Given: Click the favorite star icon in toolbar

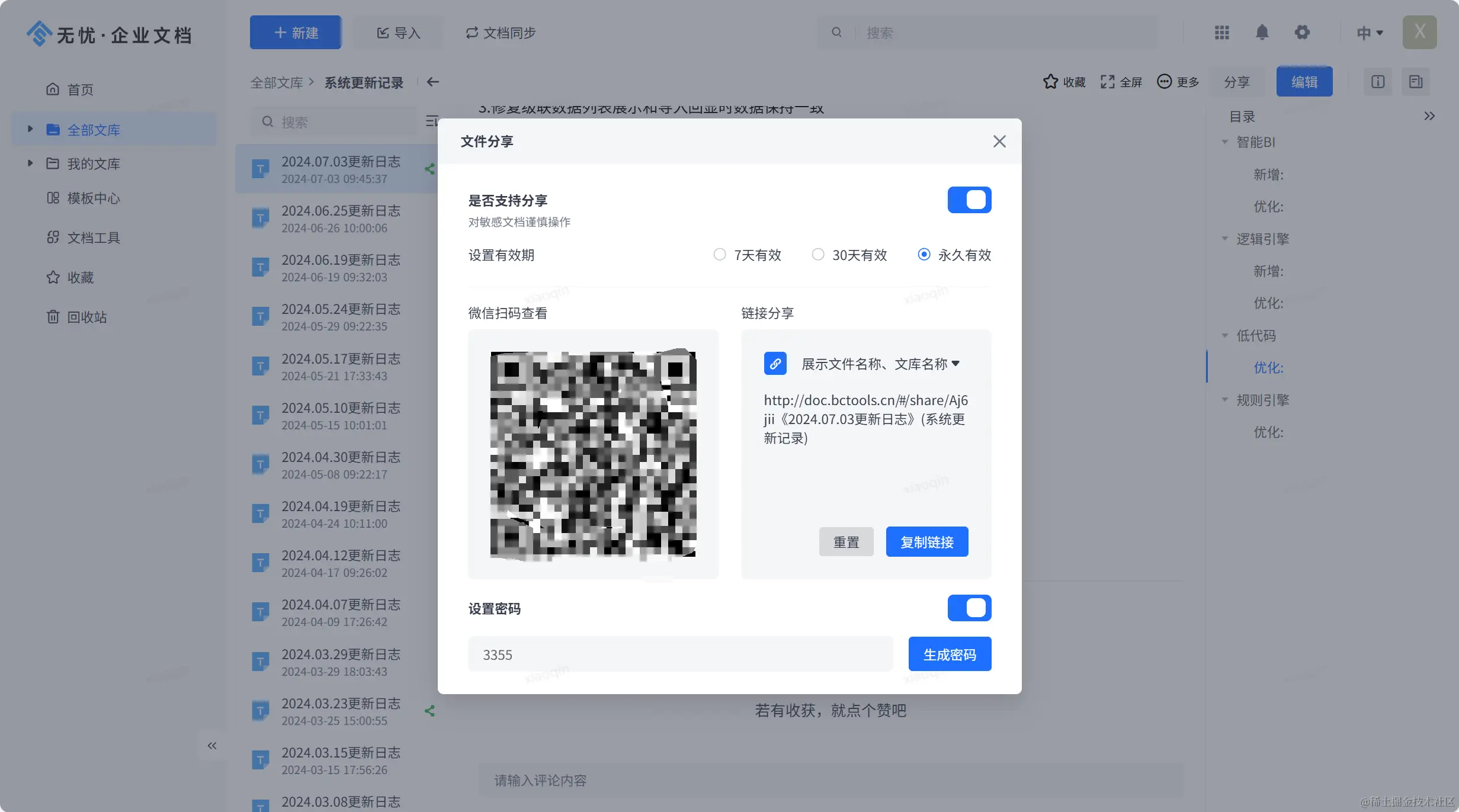Looking at the screenshot, I should point(1050,82).
